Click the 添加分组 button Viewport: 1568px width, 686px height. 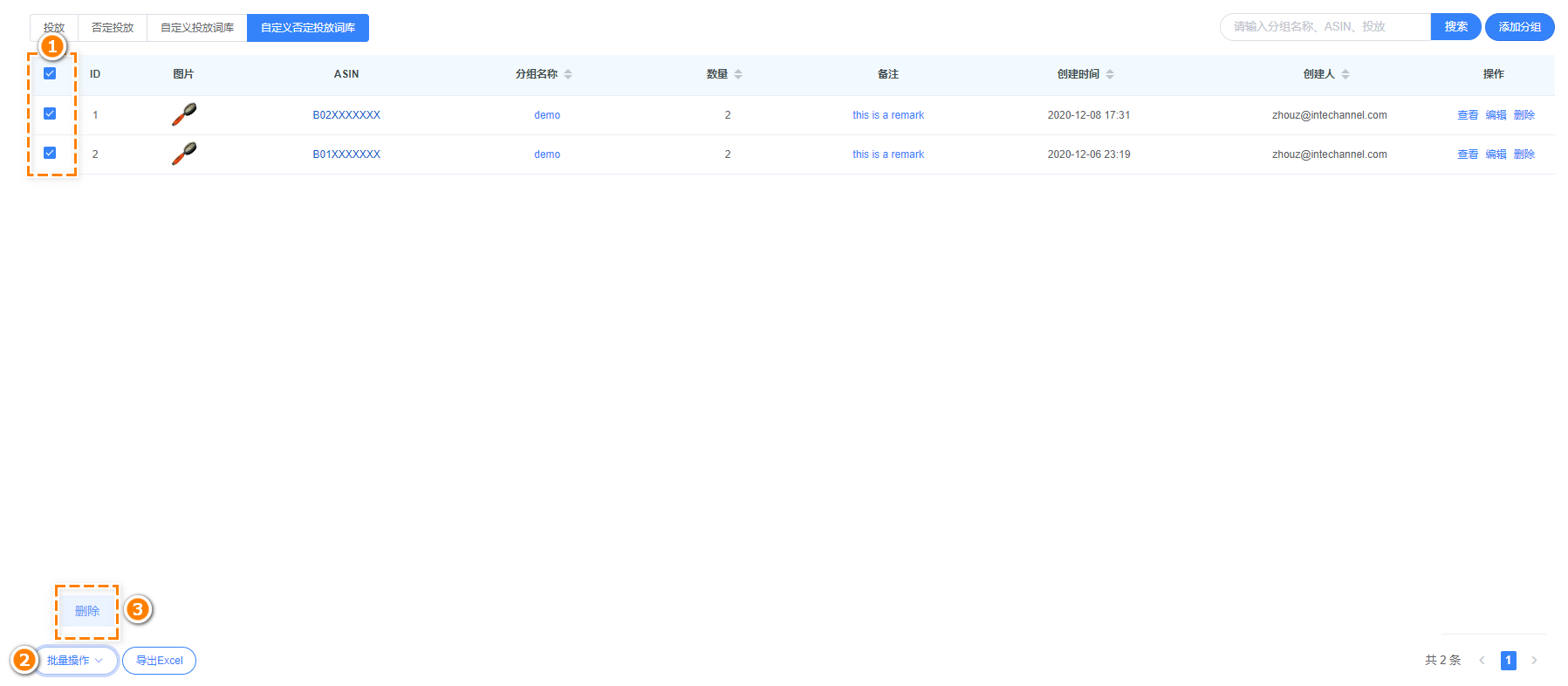pyautogui.click(x=1520, y=27)
